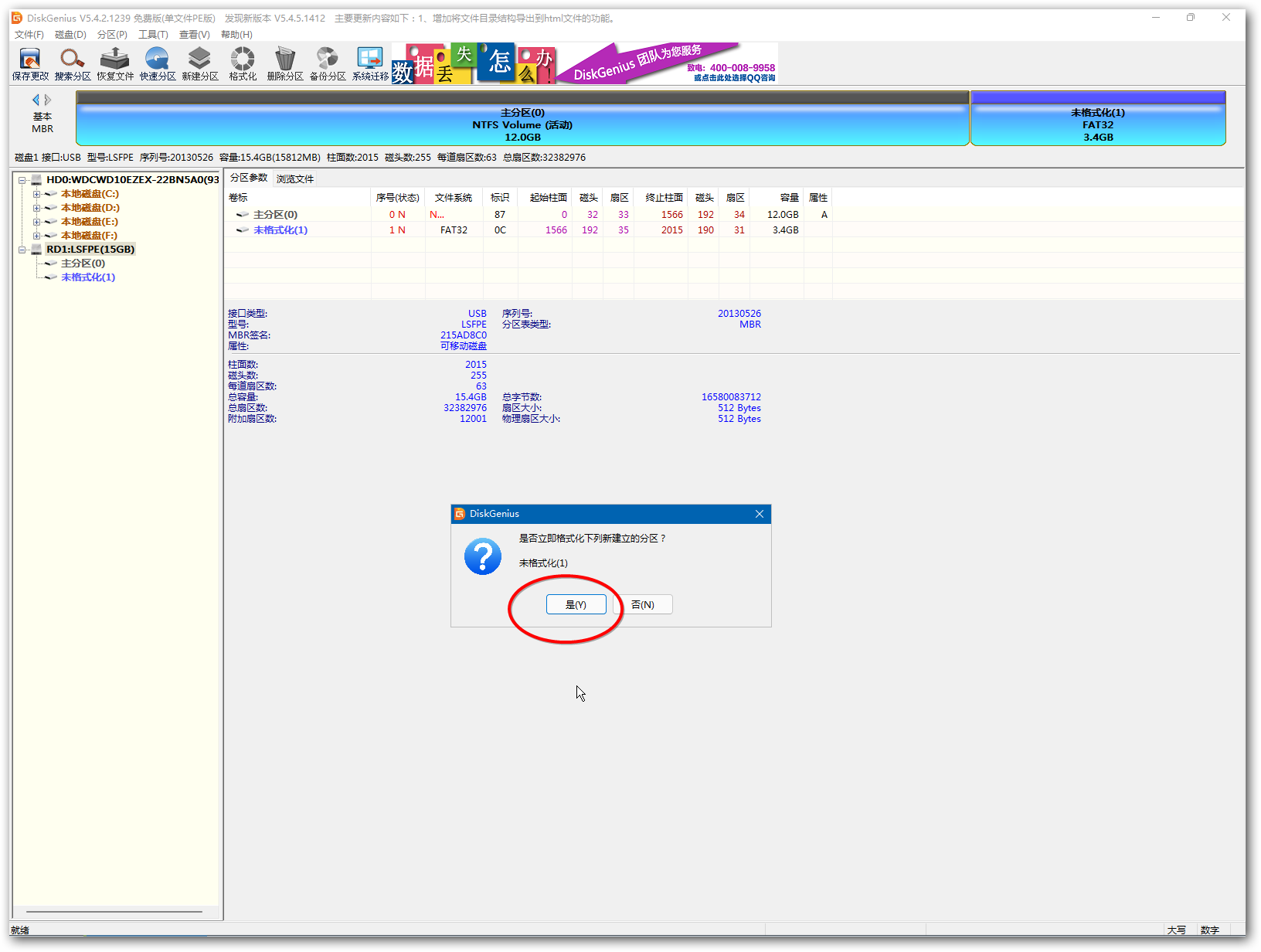This screenshot has height=952, width=1261.
Task: Click Delete Partition (删除分区) icon
Action: (x=285, y=63)
